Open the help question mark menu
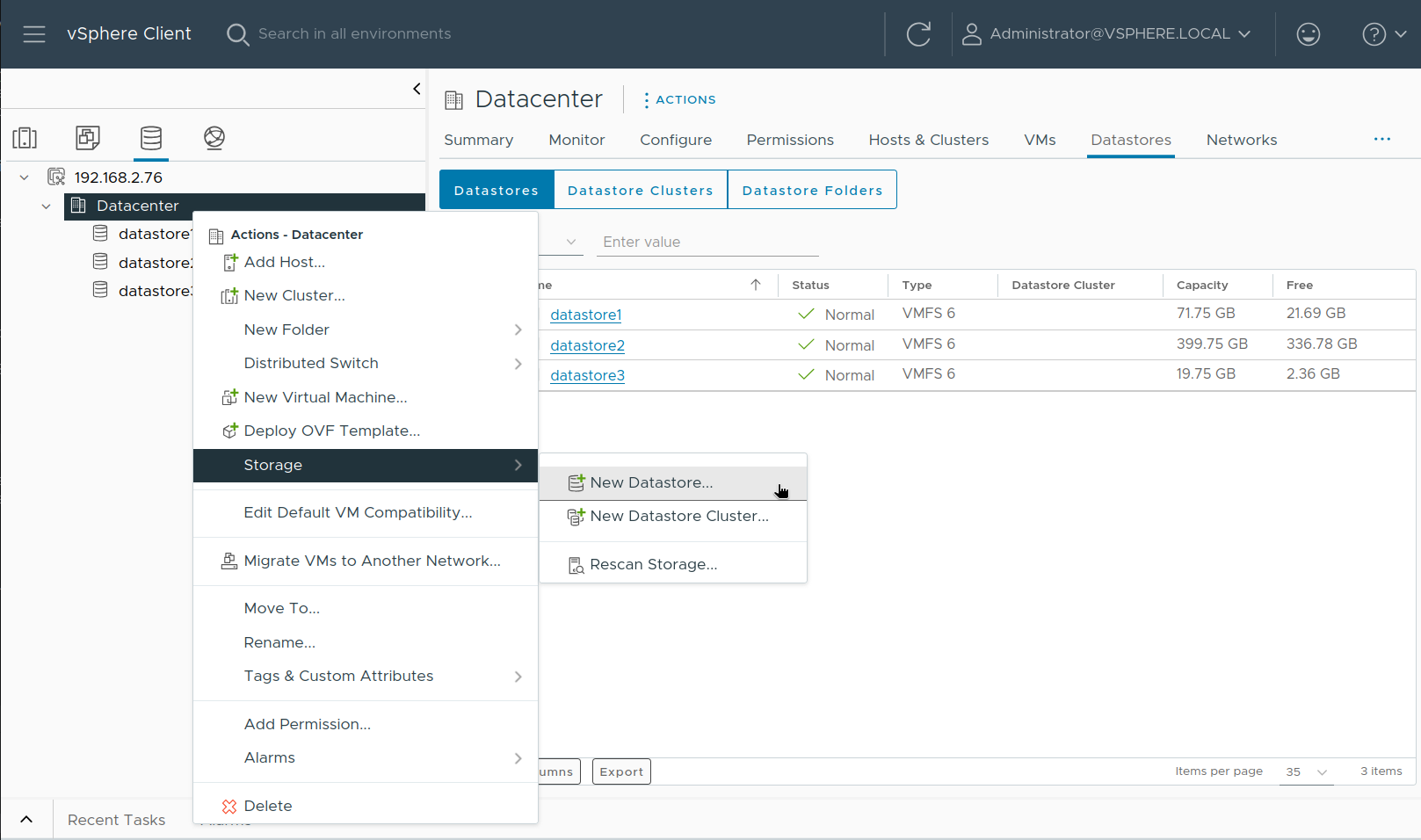This screenshot has height=840, width=1421. [x=1384, y=34]
